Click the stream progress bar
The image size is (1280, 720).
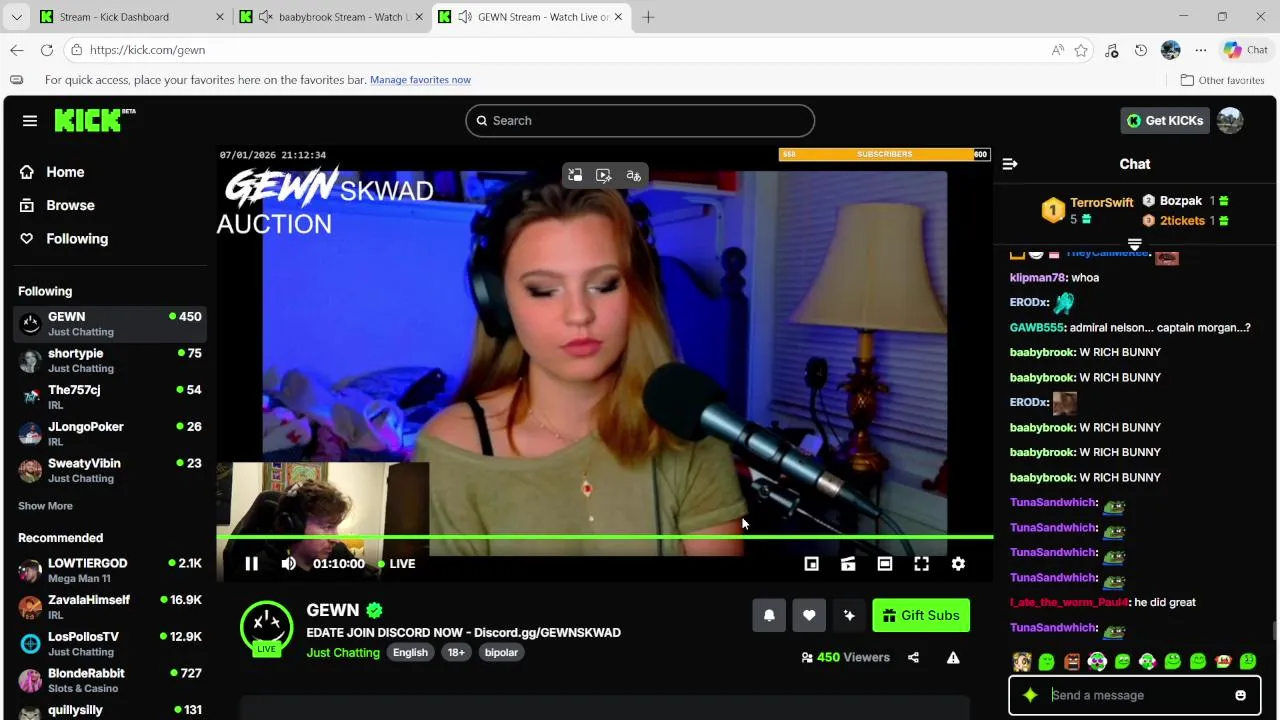(x=605, y=537)
